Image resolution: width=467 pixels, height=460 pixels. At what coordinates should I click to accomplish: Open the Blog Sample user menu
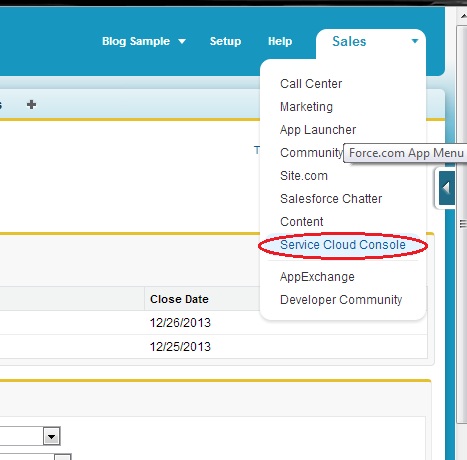(144, 41)
